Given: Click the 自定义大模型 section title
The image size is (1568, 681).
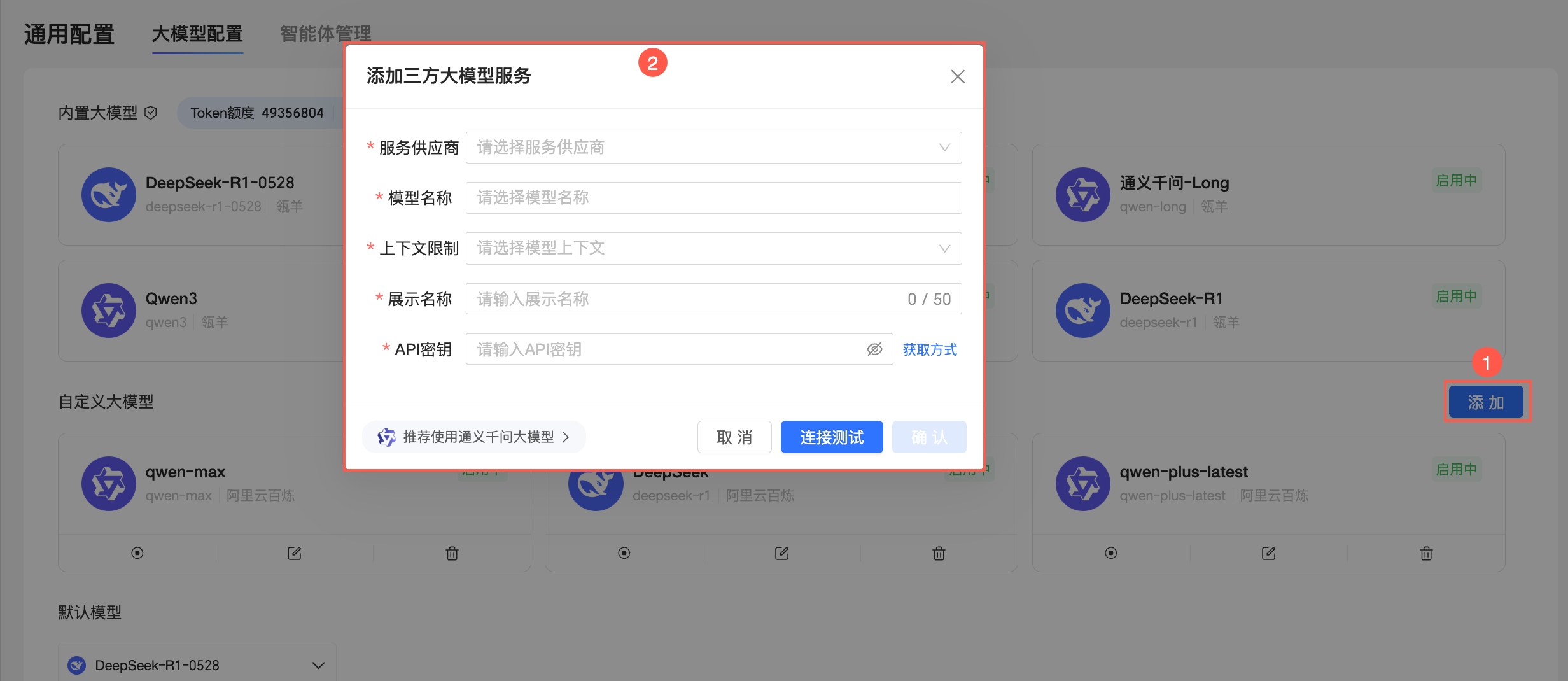Looking at the screenshot, I should 106,402.
